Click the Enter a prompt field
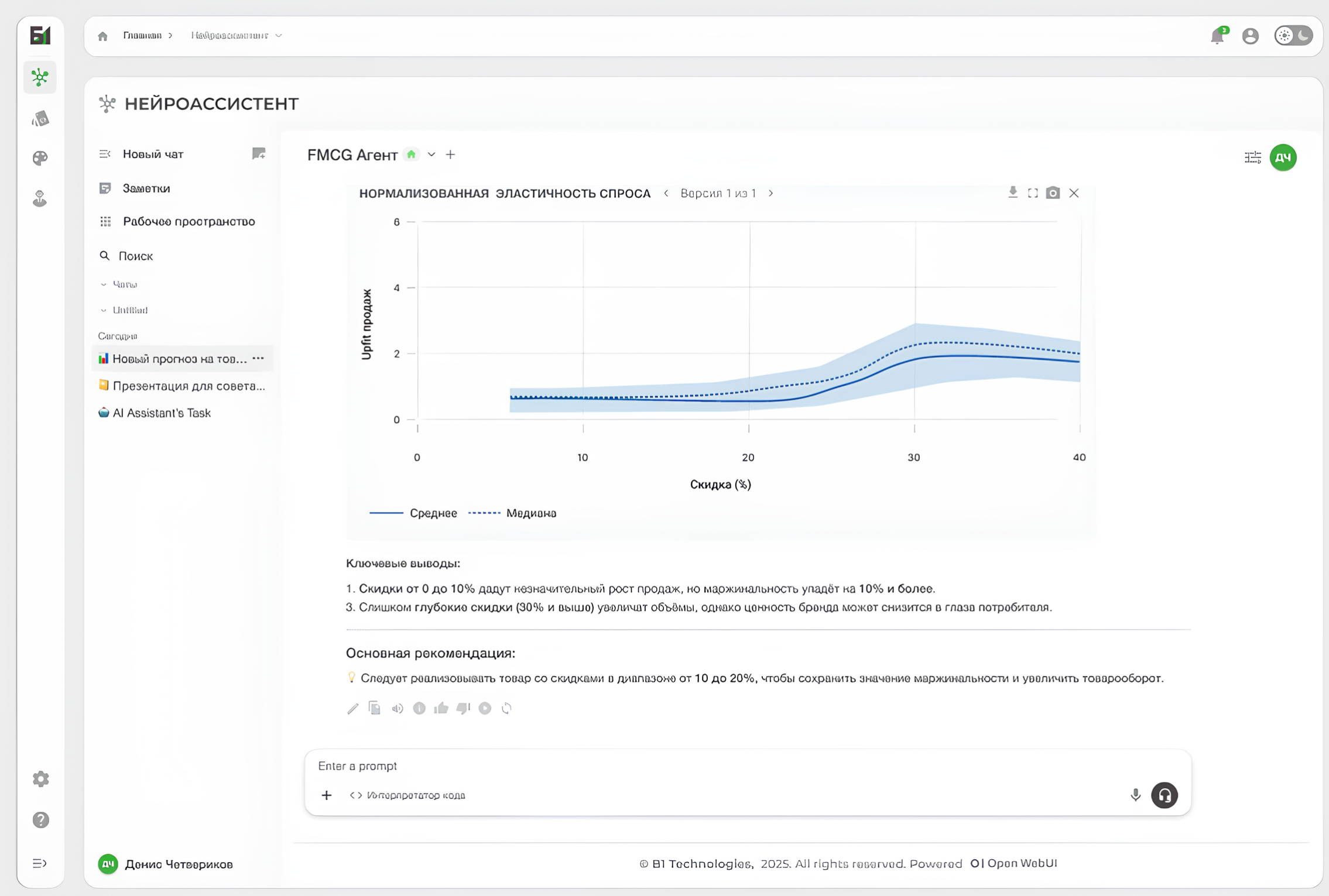Viewport: 1329px width, 896px height. 703,765
